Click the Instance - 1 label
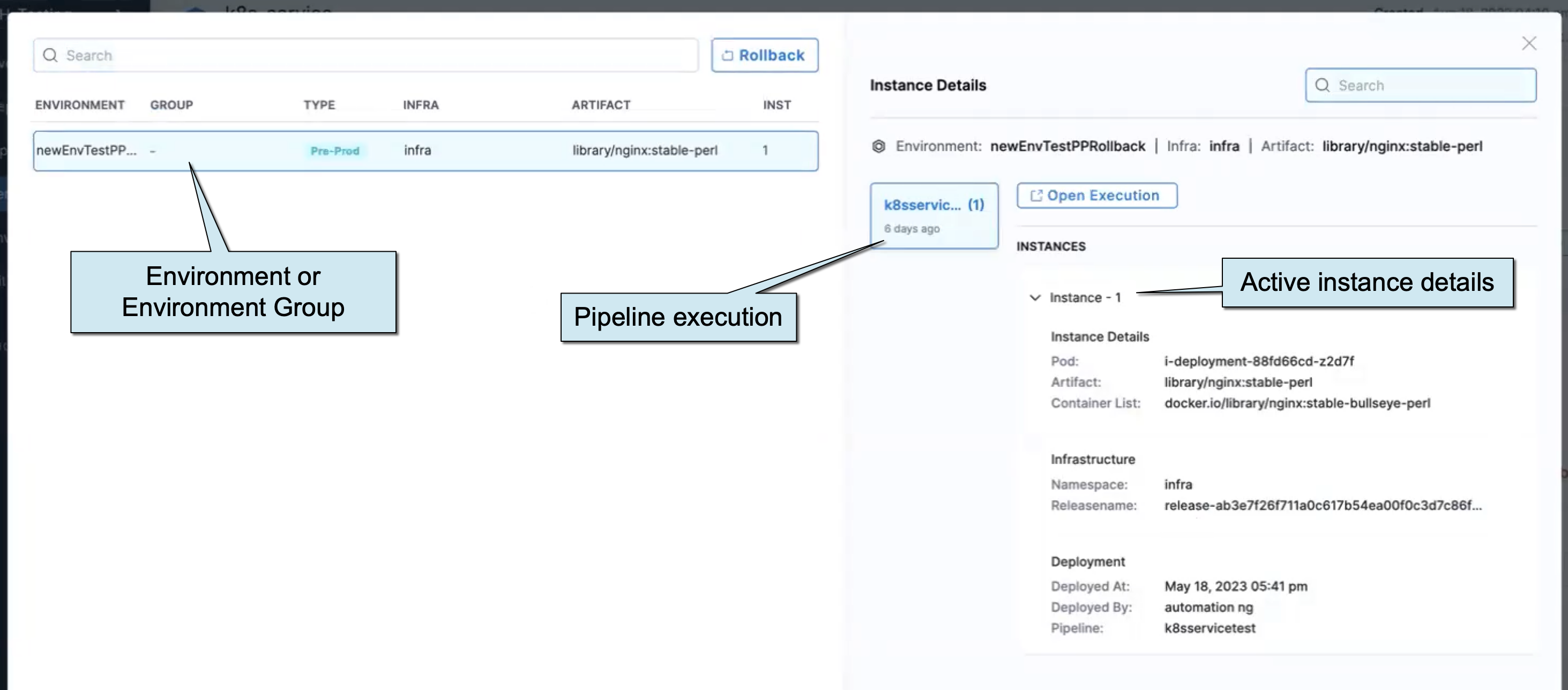The width and height of the screenshot is (1568, 690). click(1085, 297)
